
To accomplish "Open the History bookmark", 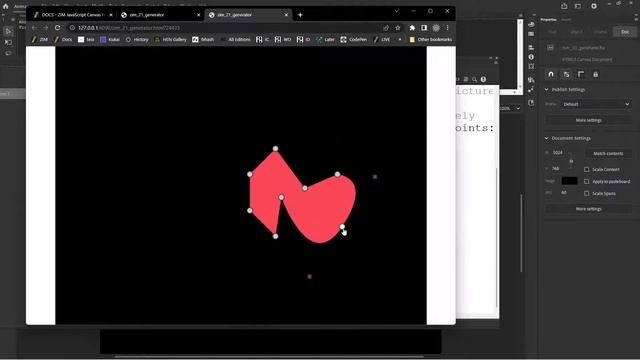I will (137, 40).
